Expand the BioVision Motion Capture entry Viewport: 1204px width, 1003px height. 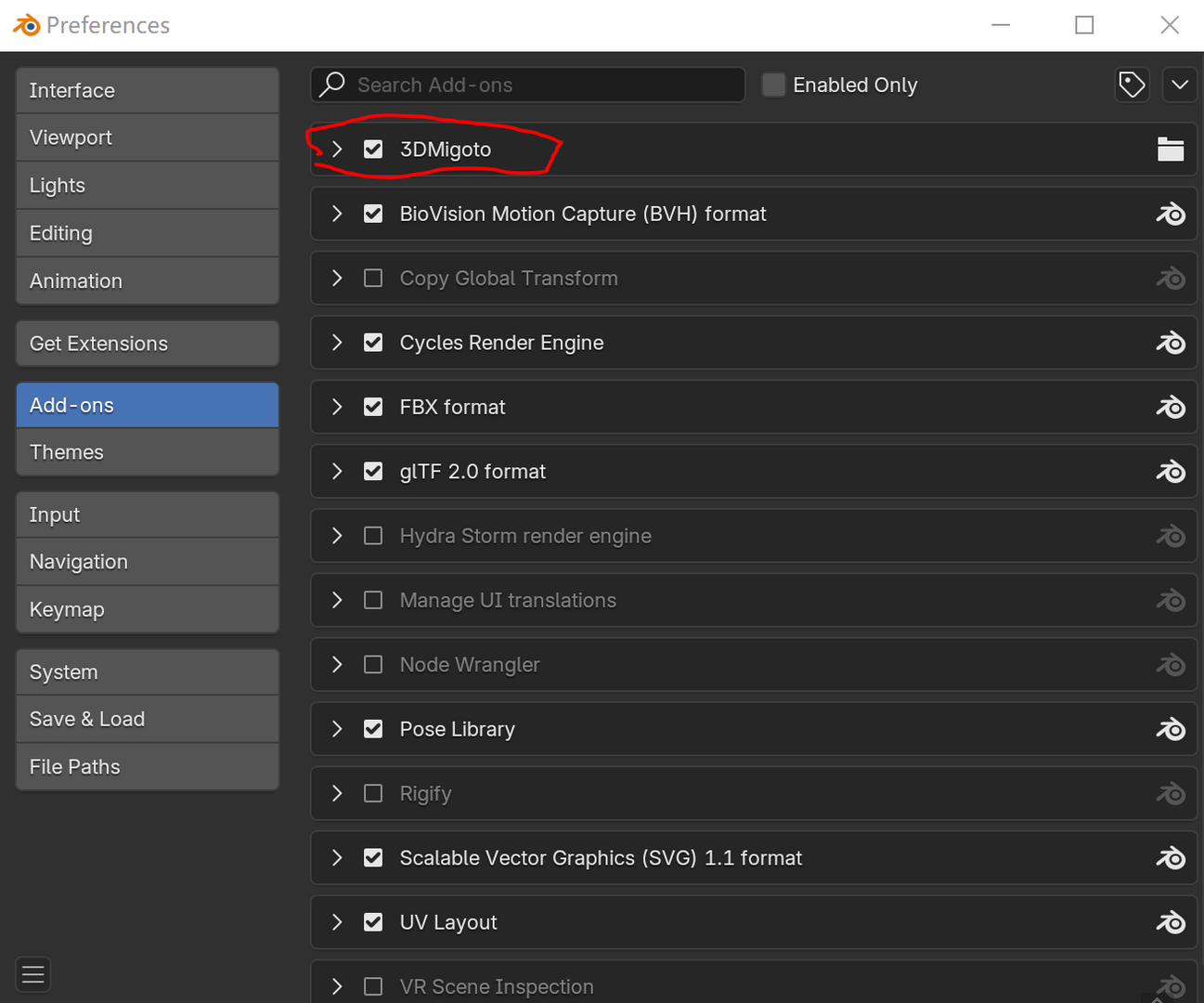pos(337,214)
